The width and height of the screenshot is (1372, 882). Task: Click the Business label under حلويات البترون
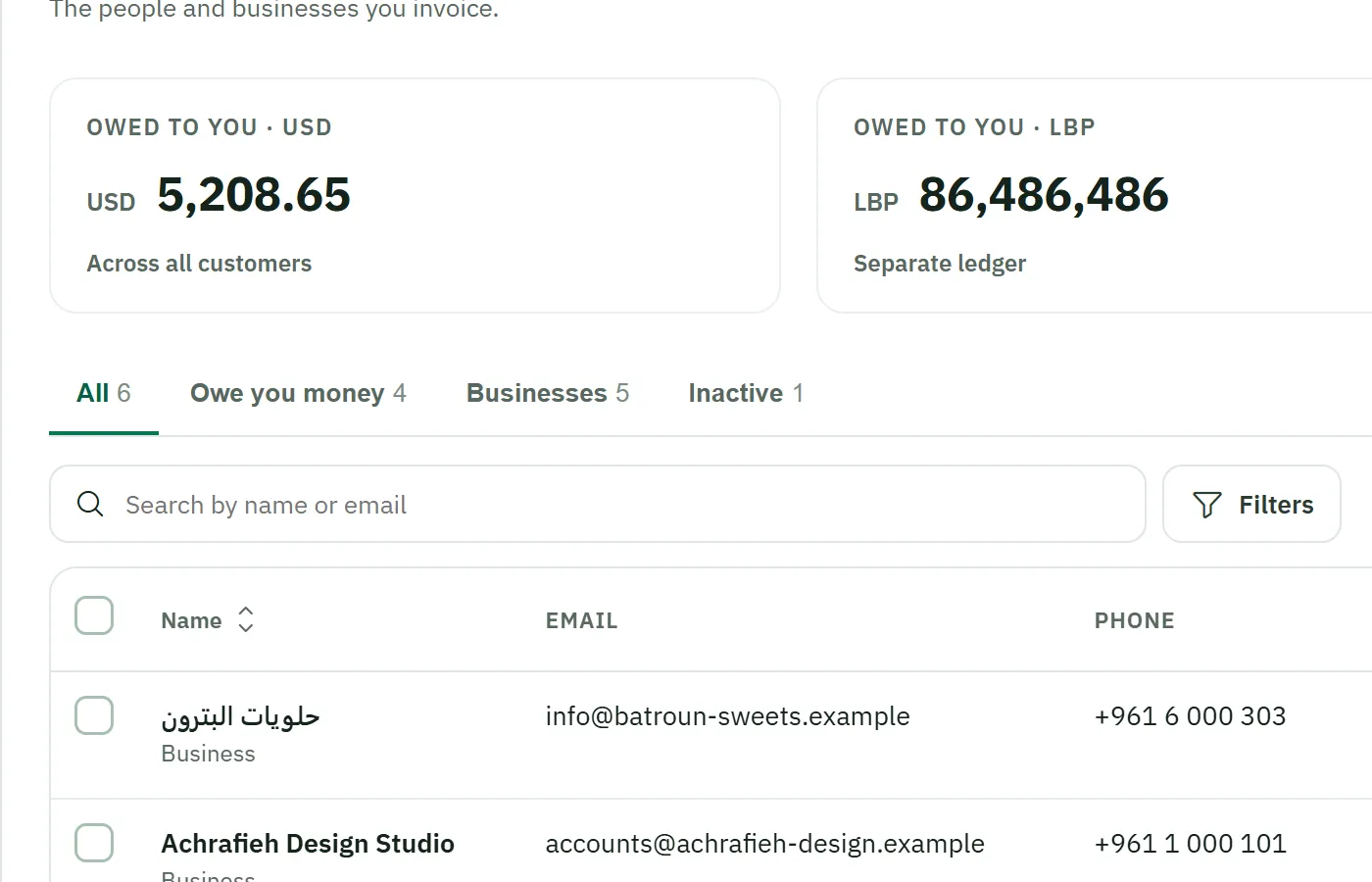208,754
